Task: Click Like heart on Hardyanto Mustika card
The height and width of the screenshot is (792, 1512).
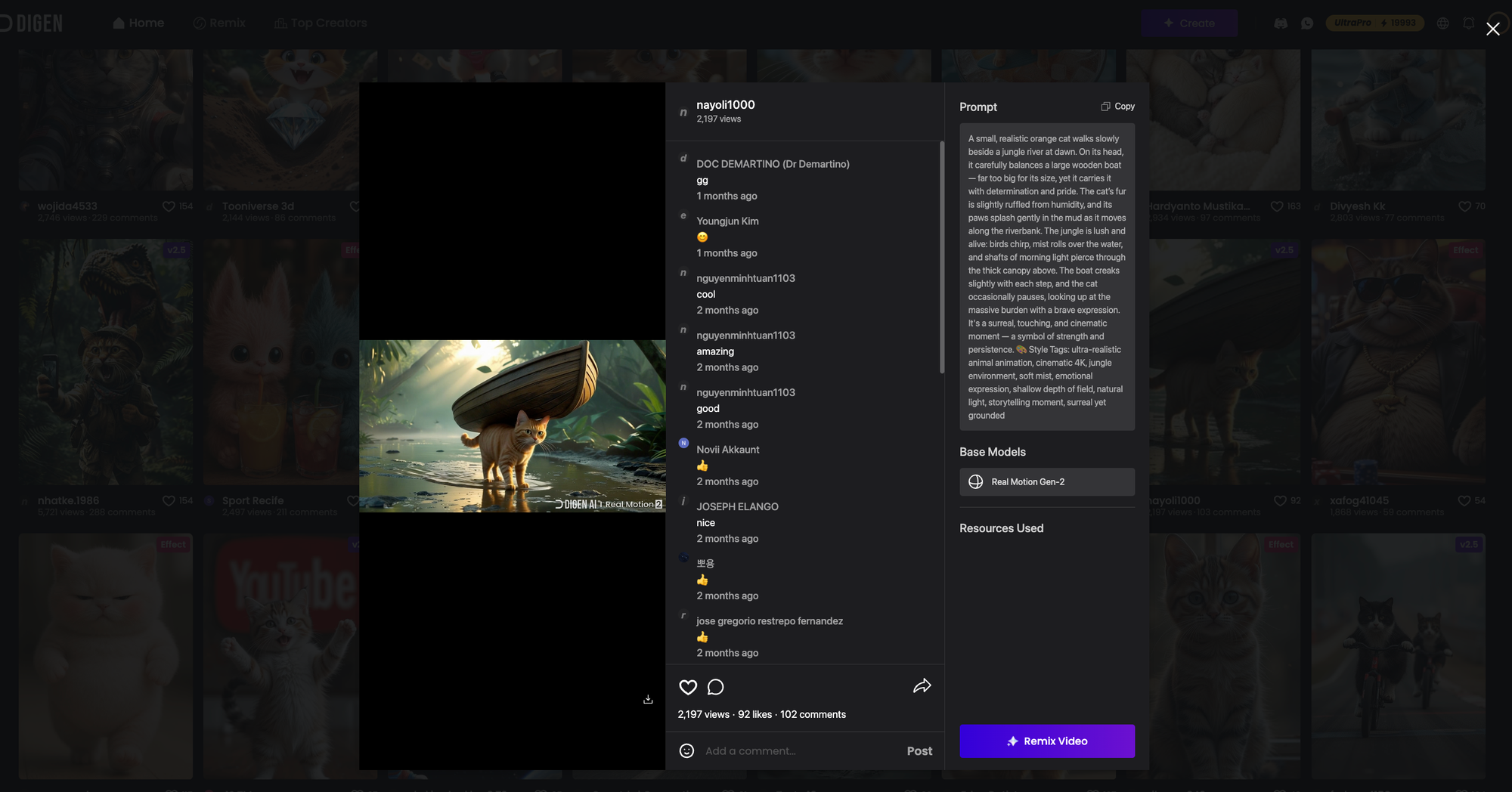Action: tap(1277, 206)
